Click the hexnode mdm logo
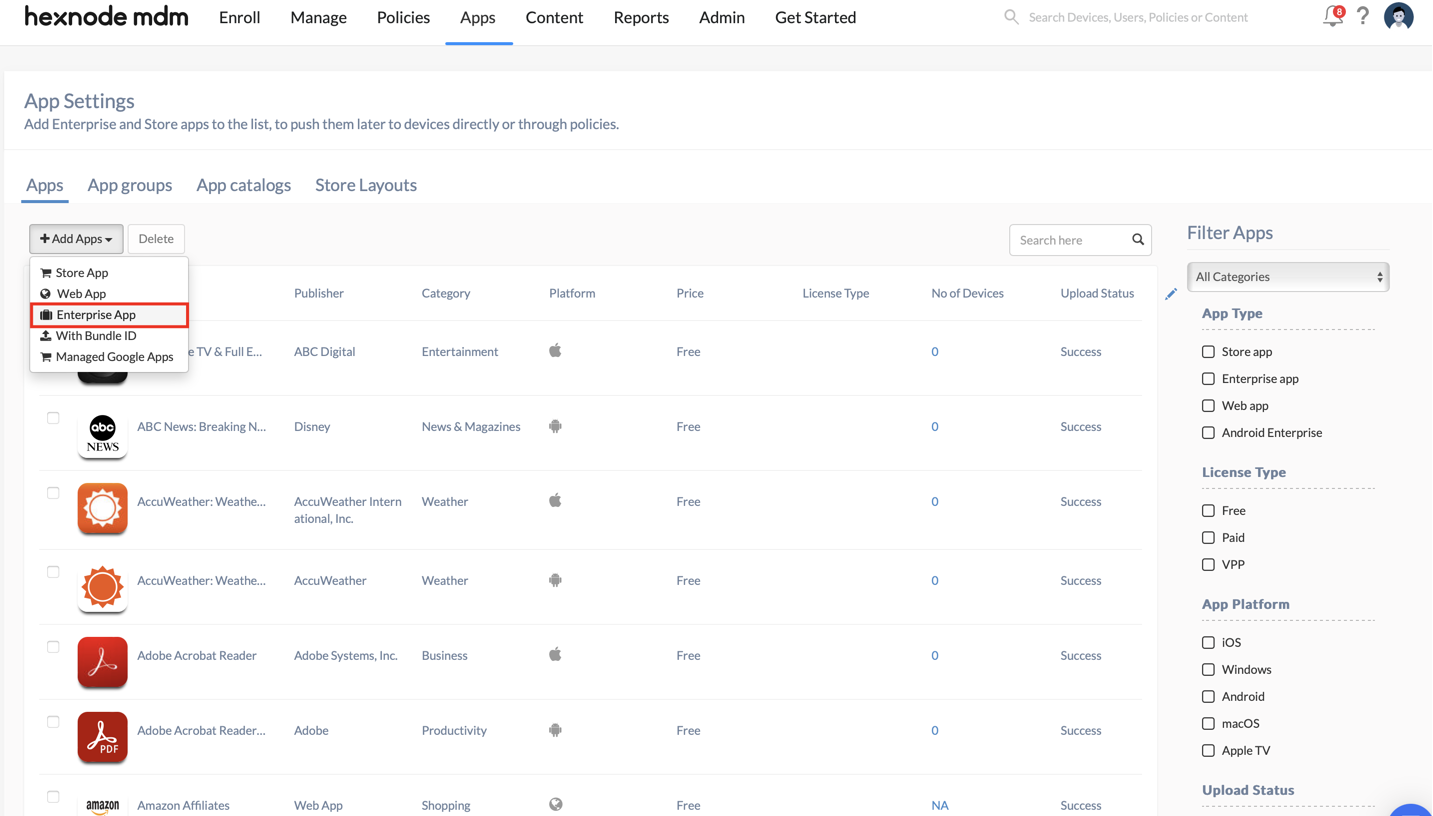 pos(106,17)
